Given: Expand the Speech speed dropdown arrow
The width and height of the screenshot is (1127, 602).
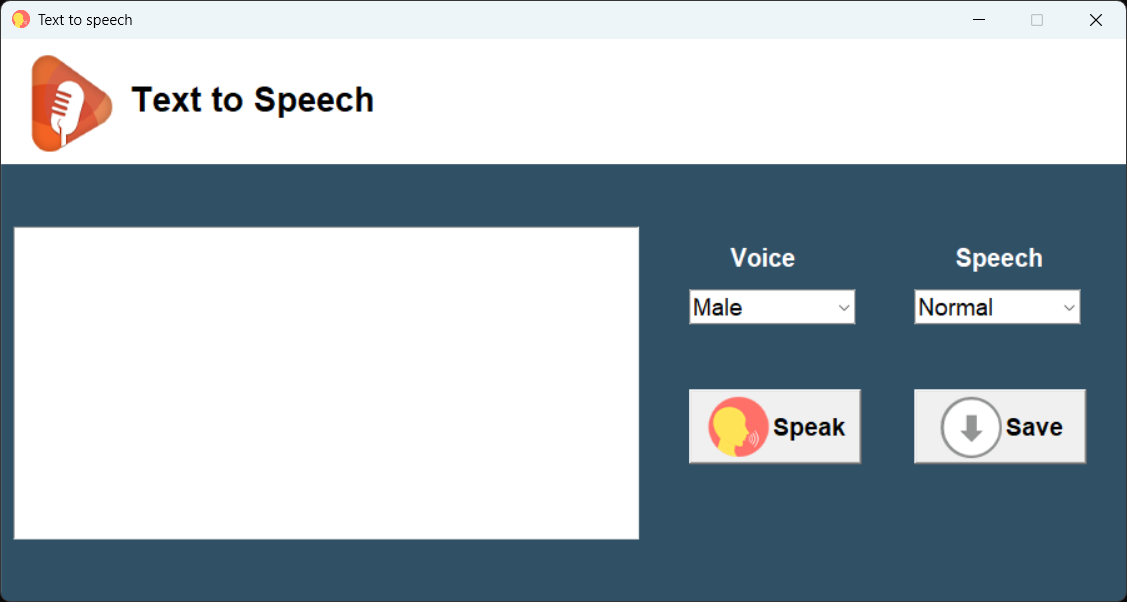Looking at the screenshot, I should (1069, 307).
